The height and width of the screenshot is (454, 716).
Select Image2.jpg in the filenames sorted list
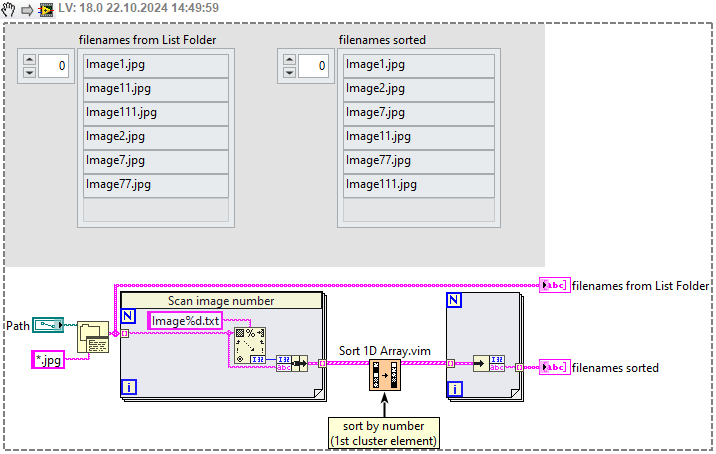(419, 90)
